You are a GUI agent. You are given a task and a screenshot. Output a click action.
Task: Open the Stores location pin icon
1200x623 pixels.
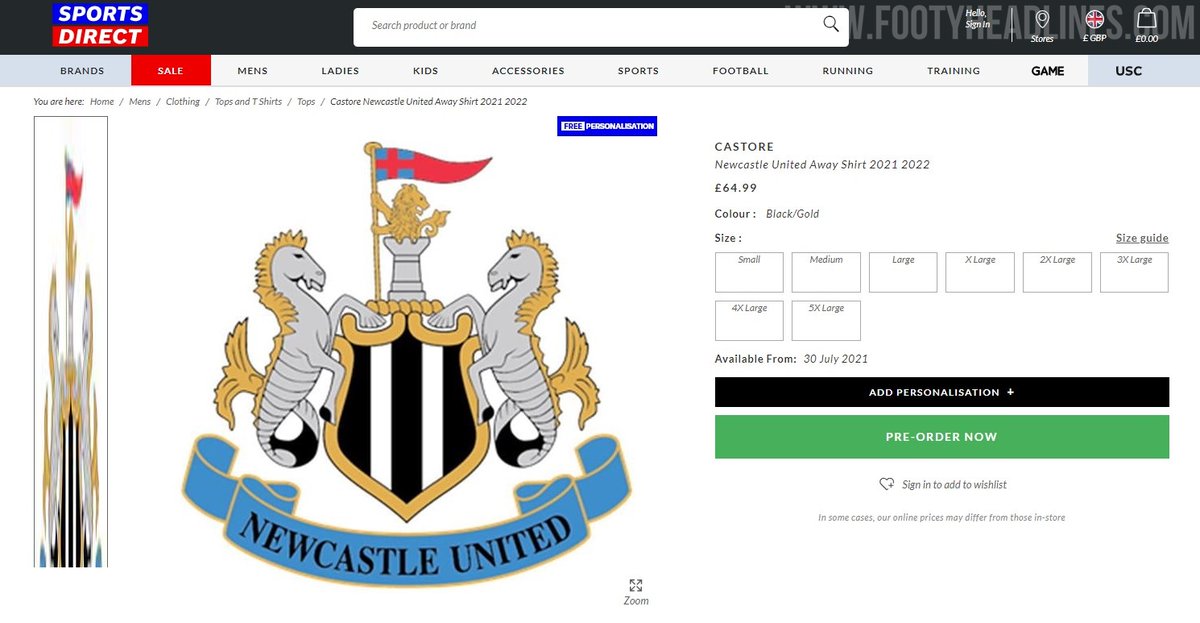pyautogui.click(x=1042, y=20)
